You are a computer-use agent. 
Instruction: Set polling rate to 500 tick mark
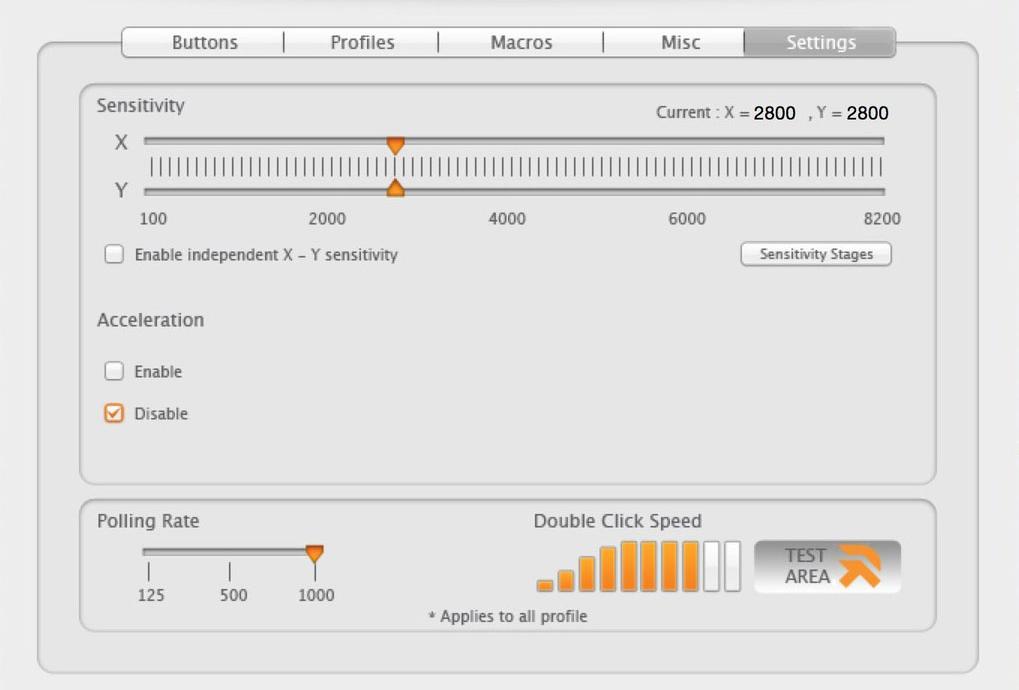pos(230,571)
